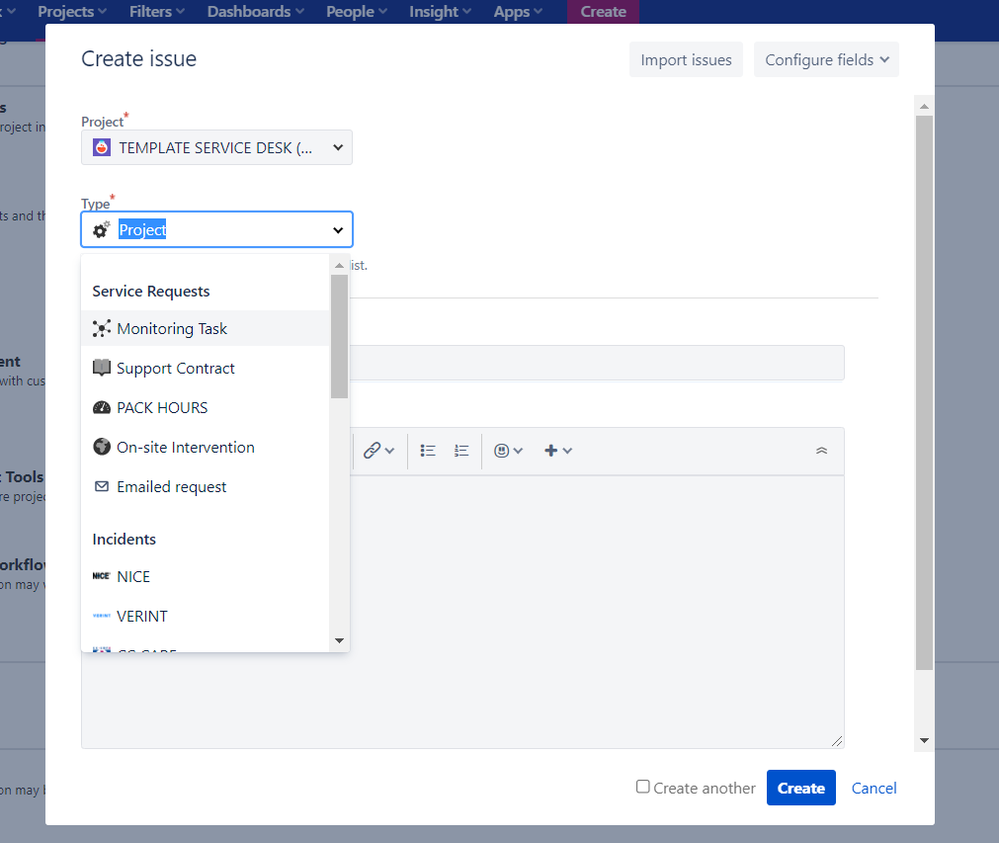Insert a bullet list
This screenshot has width=999, height=843.
(x=428, y=450)
